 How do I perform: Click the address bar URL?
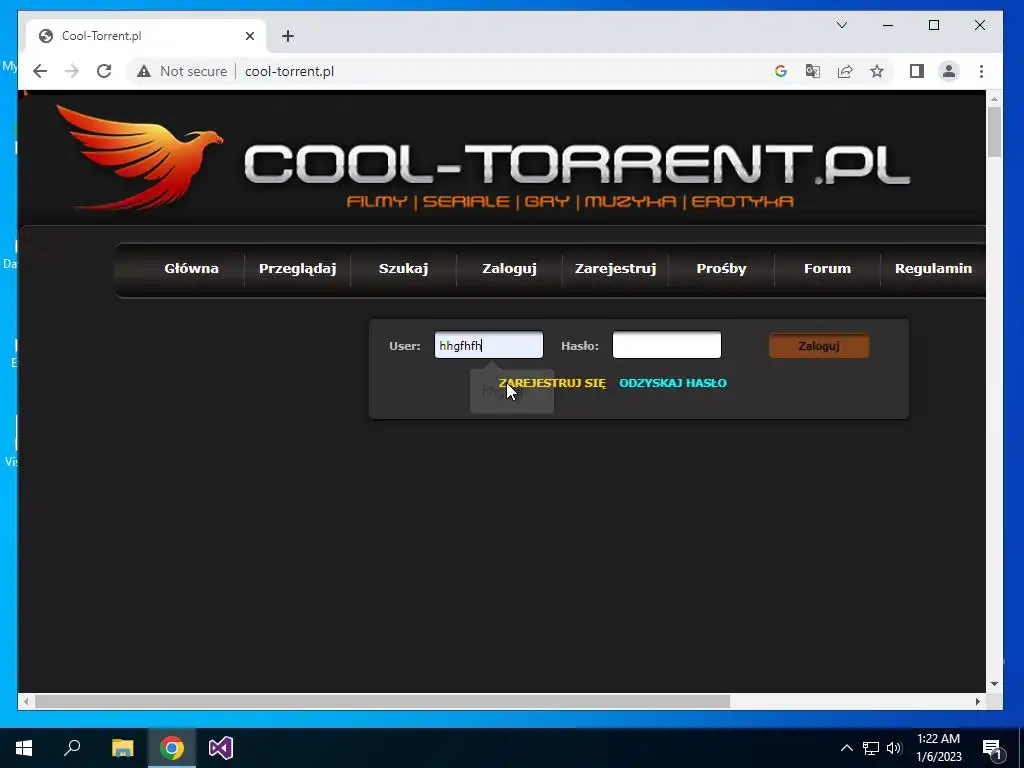[x=289, y=71]
